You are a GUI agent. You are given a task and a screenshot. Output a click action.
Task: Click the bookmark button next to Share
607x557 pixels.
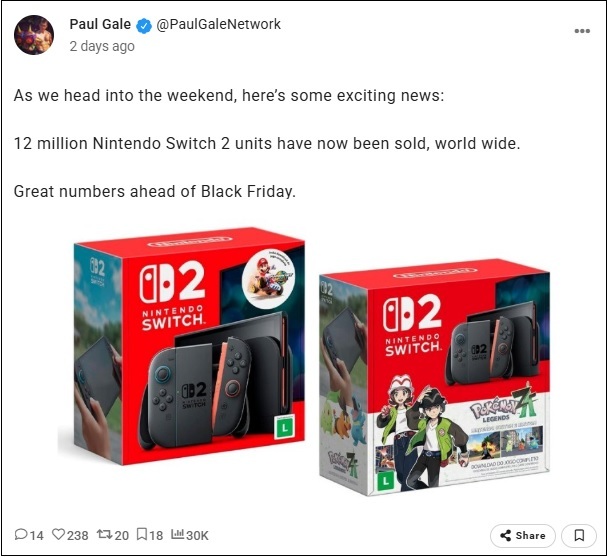coord(579,536)
